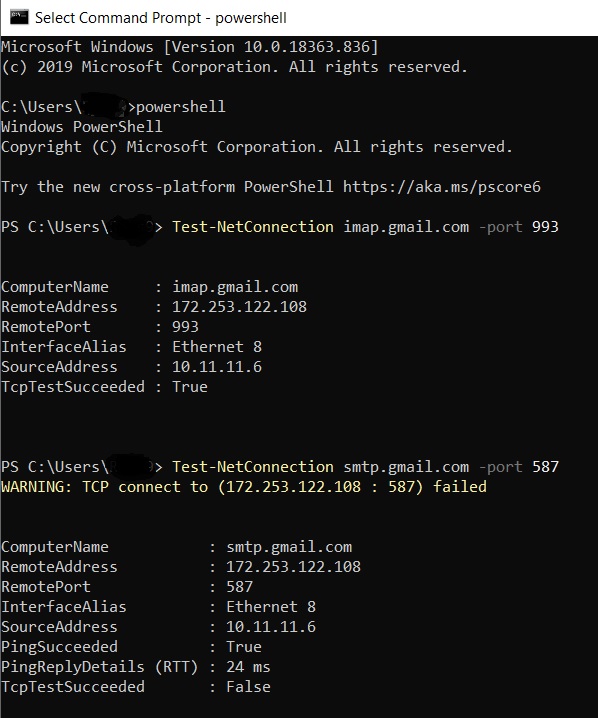Viewport: 598px width, 718px height.
Task: Click the PingReplyDetails value 24 ms
Action: tap(248, 667)
